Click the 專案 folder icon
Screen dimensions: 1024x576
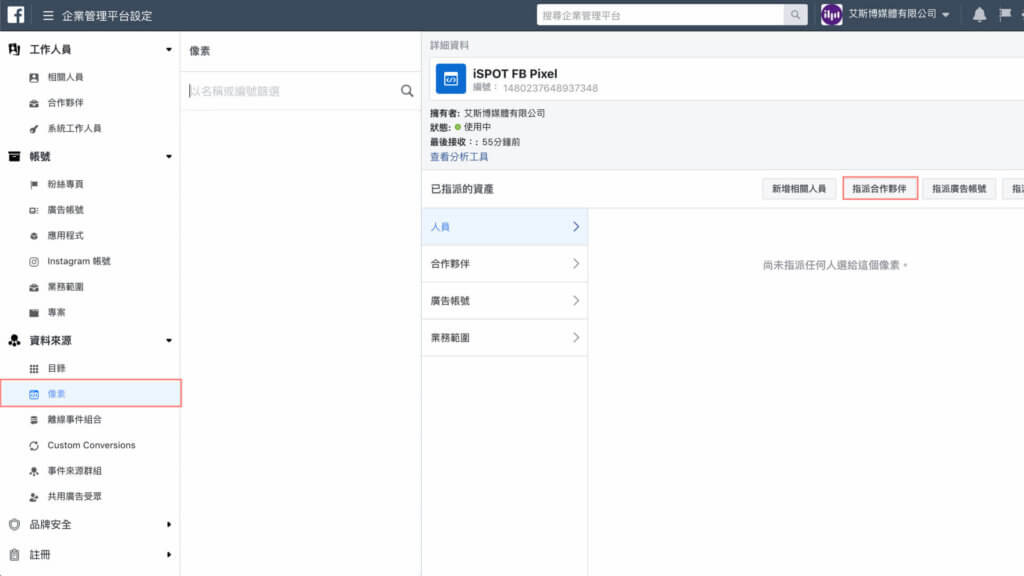click(x=34, y=313)
